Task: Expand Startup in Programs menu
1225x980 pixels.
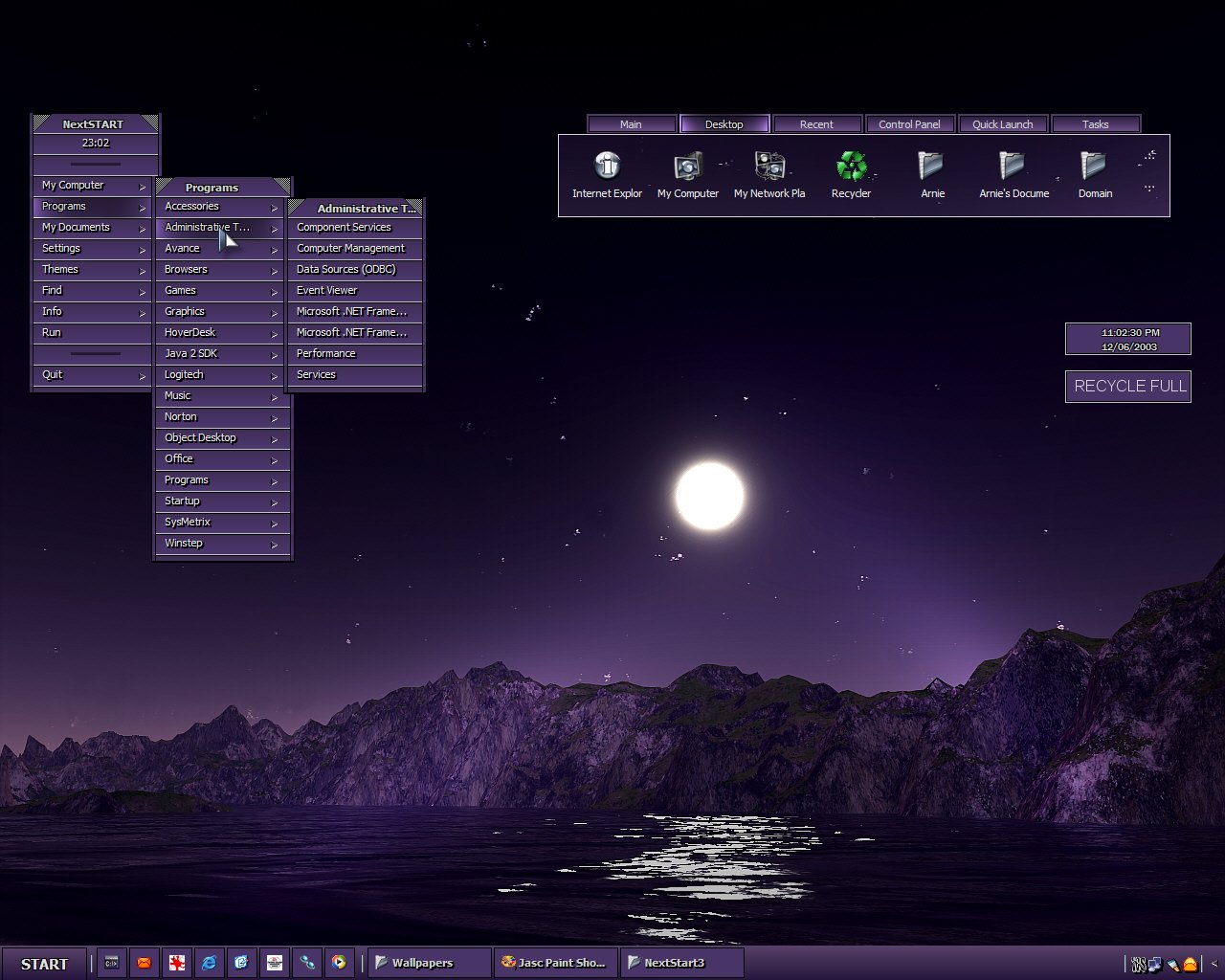Action: (x=222, y=501)
